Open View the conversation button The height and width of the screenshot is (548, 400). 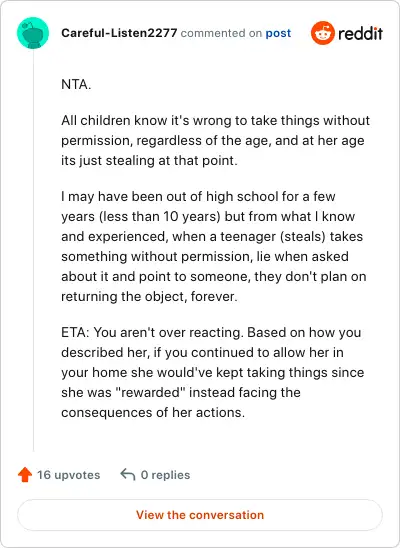point(200,515)
